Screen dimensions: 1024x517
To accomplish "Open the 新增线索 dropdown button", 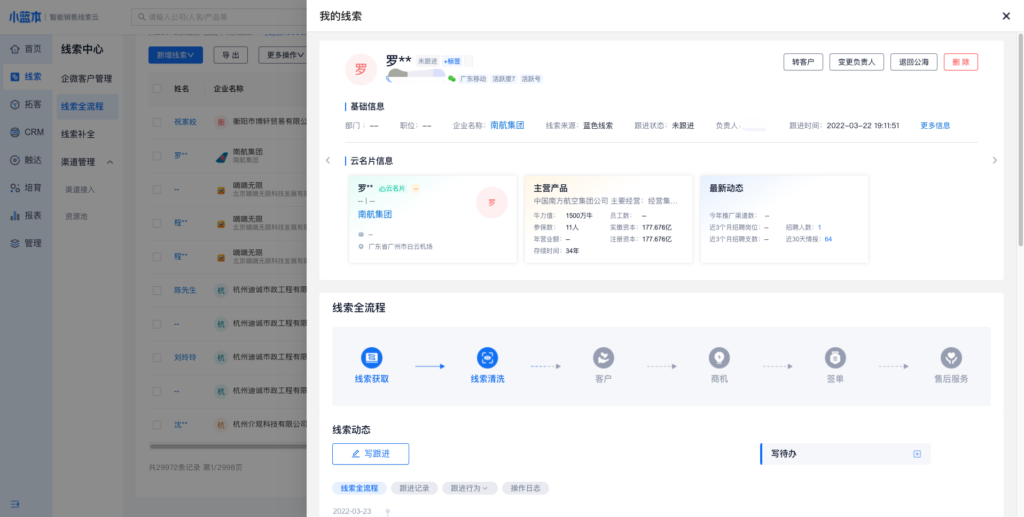I will coord(176,55).
